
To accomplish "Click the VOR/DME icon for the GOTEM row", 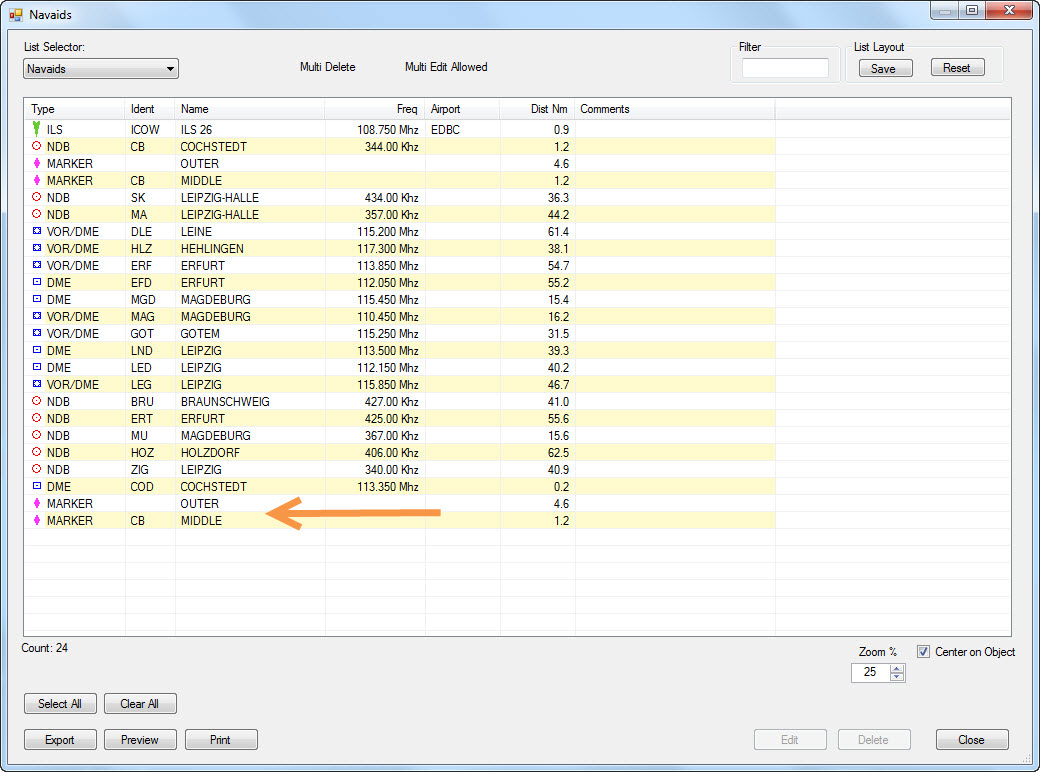I will (x=37, y=333).
